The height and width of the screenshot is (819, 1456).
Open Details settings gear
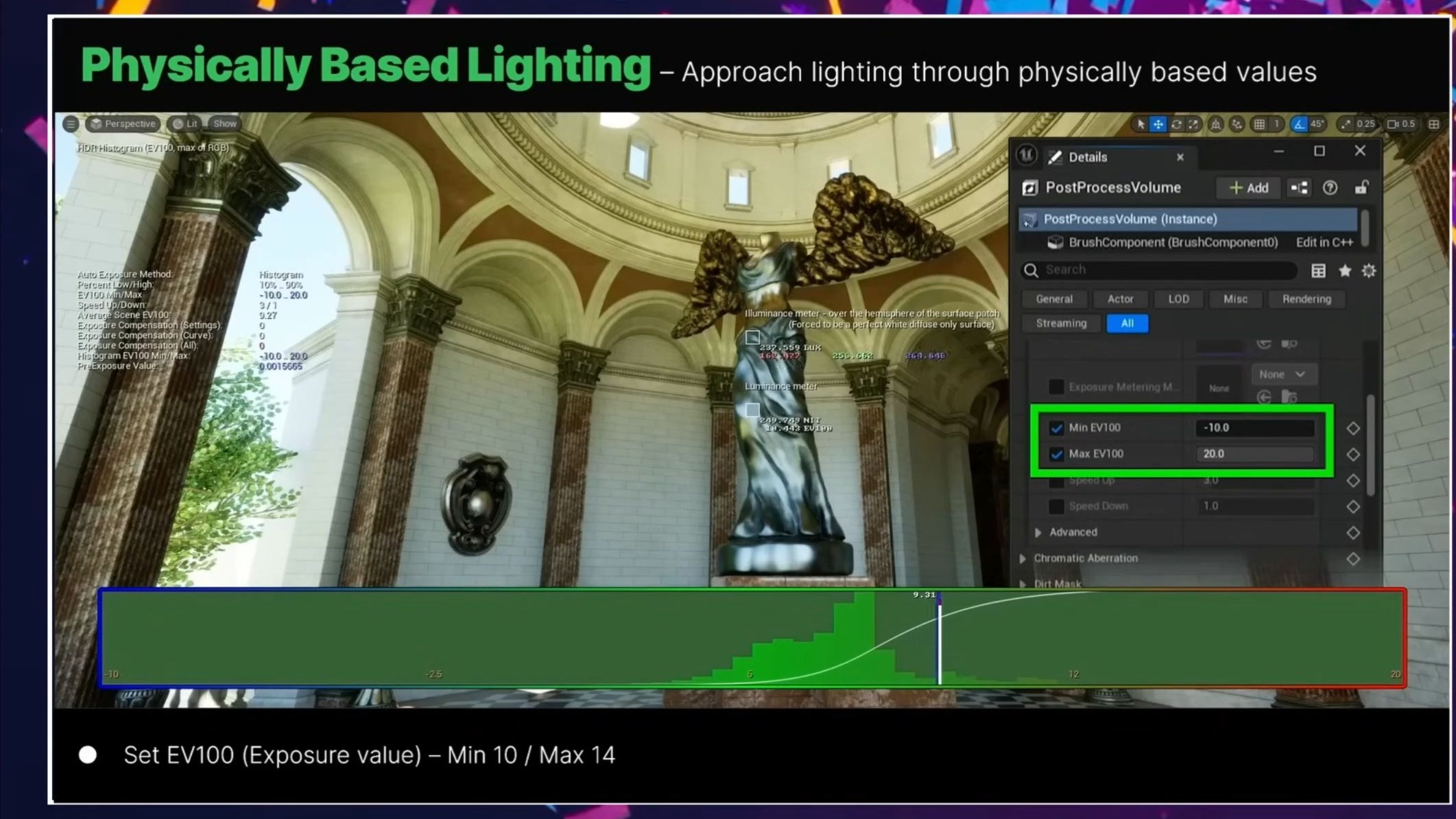[1369, 271]
